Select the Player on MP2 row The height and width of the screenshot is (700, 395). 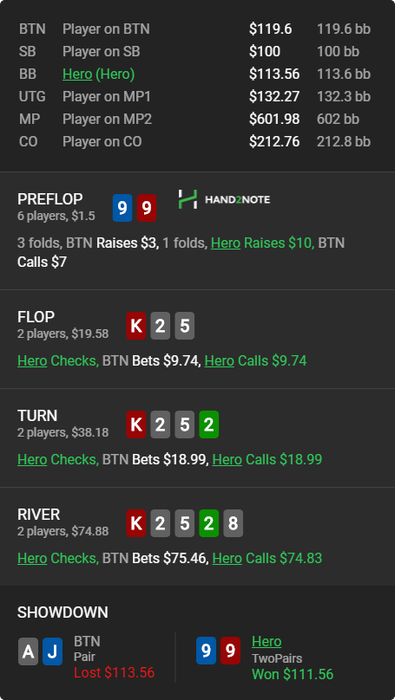pos(195,119)
